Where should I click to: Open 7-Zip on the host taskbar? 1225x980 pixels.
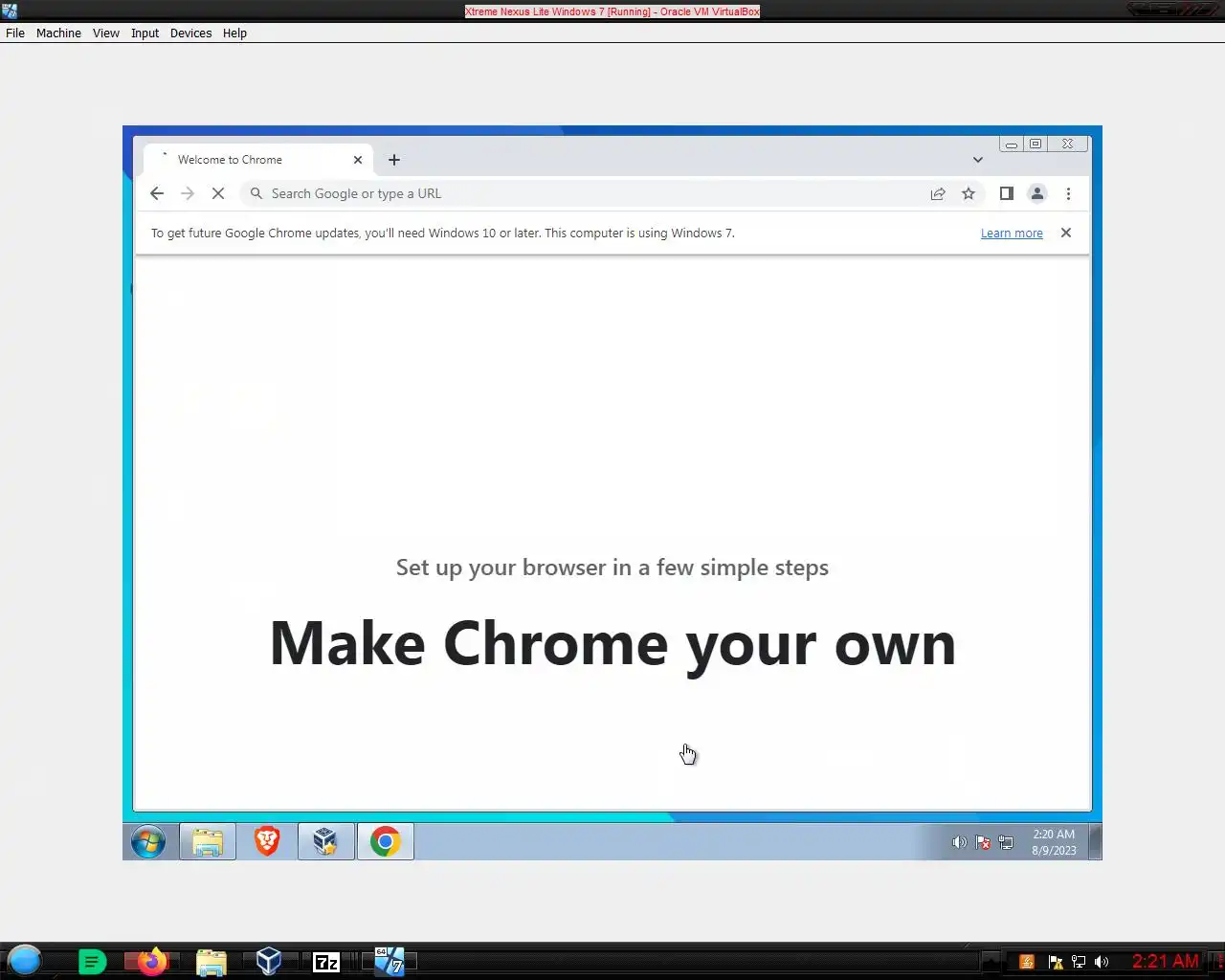[x=327, y=962]
